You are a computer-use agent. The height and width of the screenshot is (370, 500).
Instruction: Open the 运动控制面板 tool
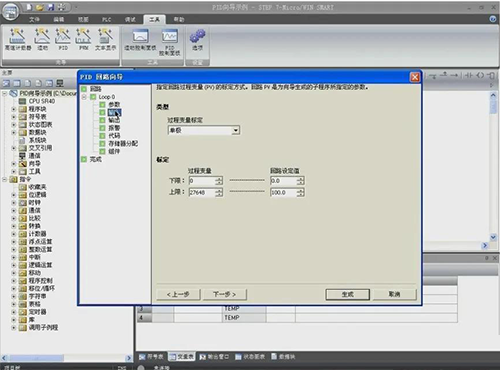pyautogui.click(x=140, y=40)
